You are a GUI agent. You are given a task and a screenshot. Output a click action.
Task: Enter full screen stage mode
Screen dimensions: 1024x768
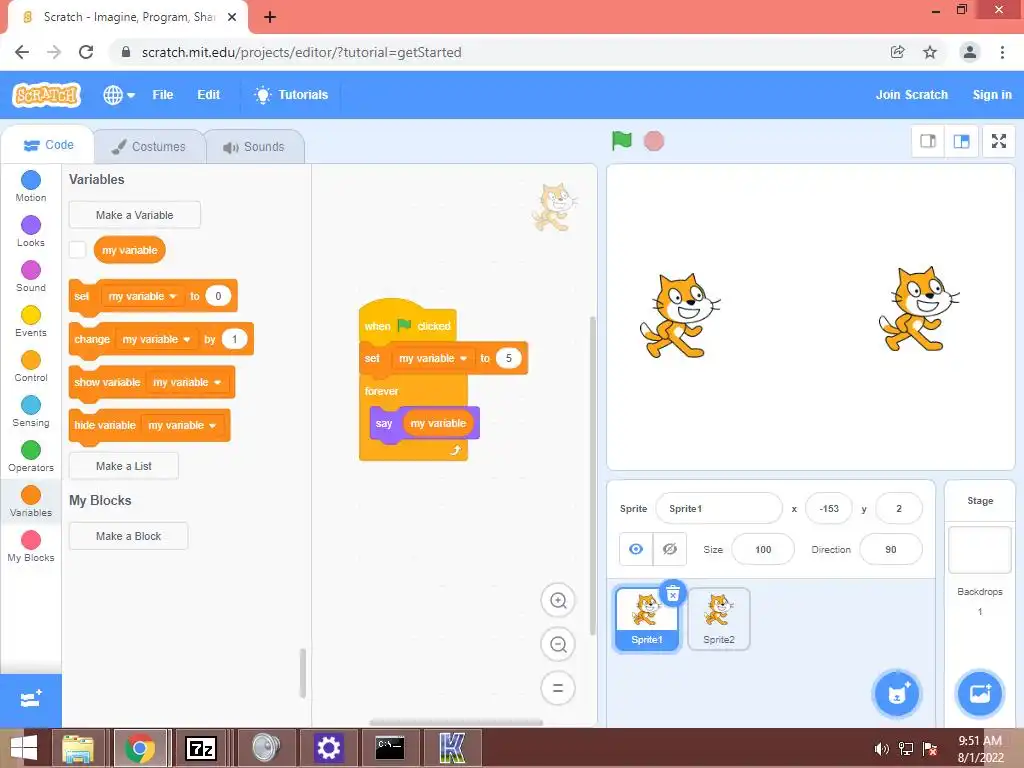tap(999, 141)
